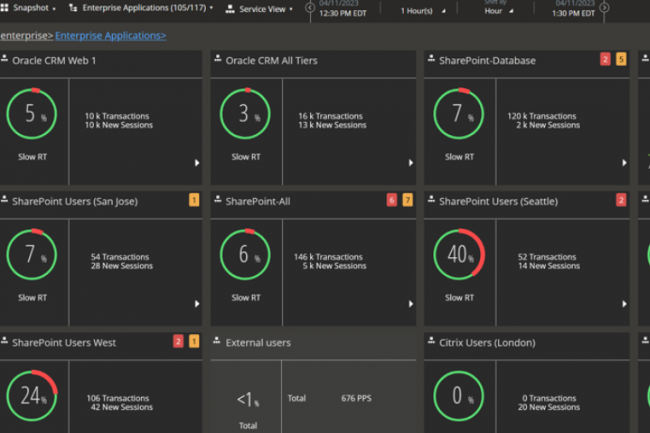Open the Service View menu
The width and height of the screenshot is (650, 433).
click(x=260, y=9)
